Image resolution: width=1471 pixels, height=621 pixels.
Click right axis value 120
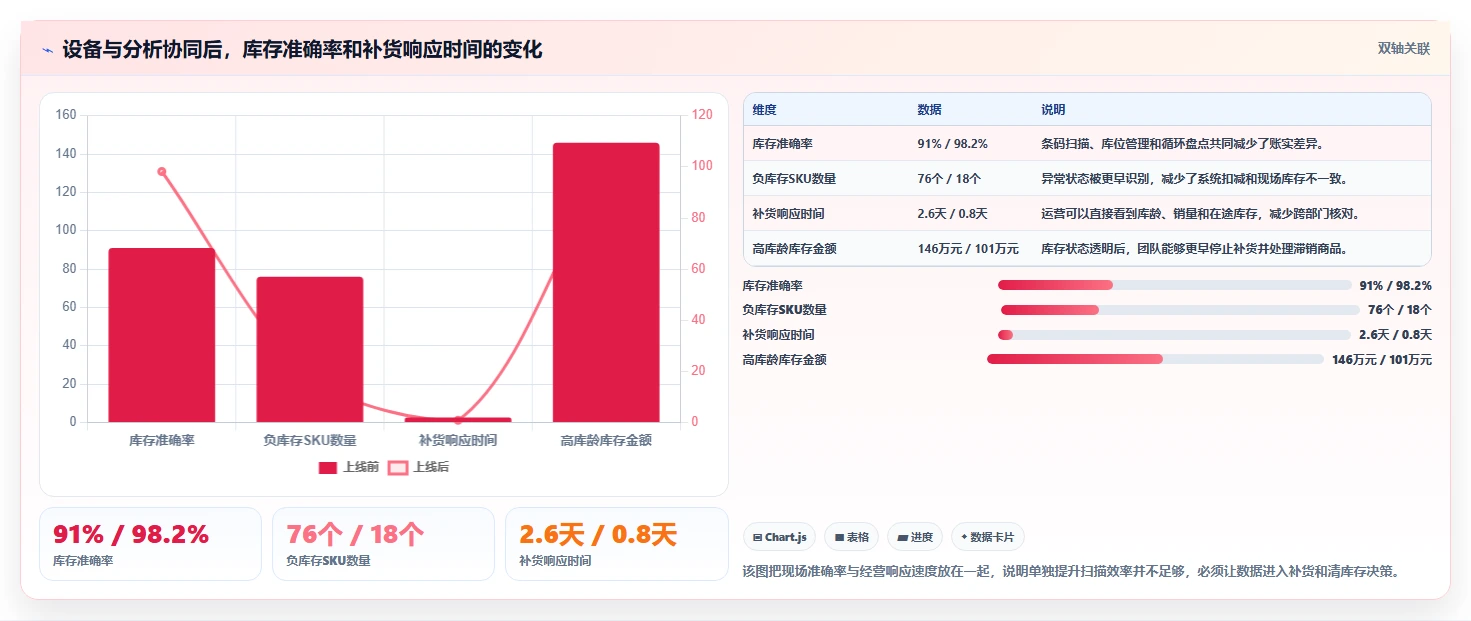coord(703,115)
